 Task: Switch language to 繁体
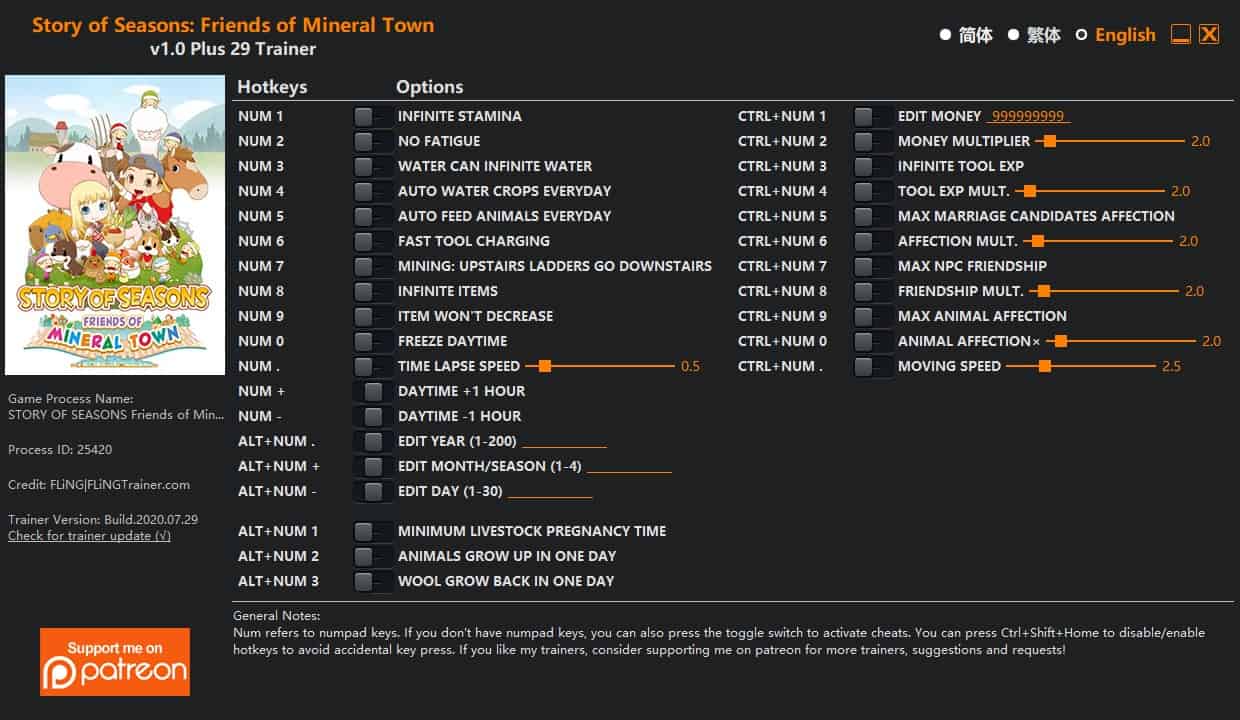coord(1034,35)
